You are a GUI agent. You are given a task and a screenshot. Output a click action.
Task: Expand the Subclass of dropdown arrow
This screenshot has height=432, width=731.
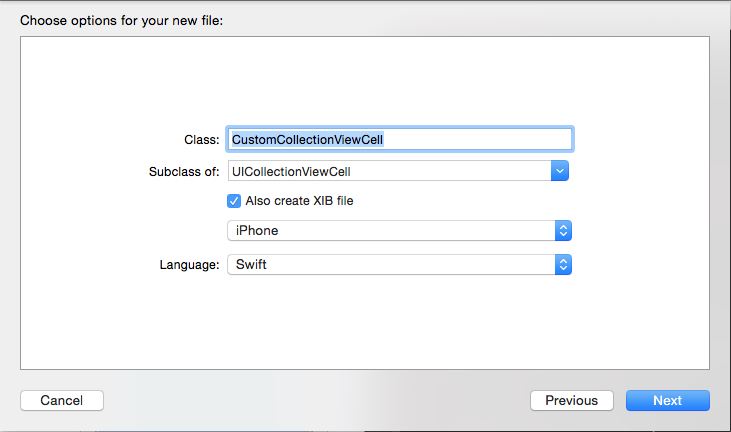click(x=559, y=171)
